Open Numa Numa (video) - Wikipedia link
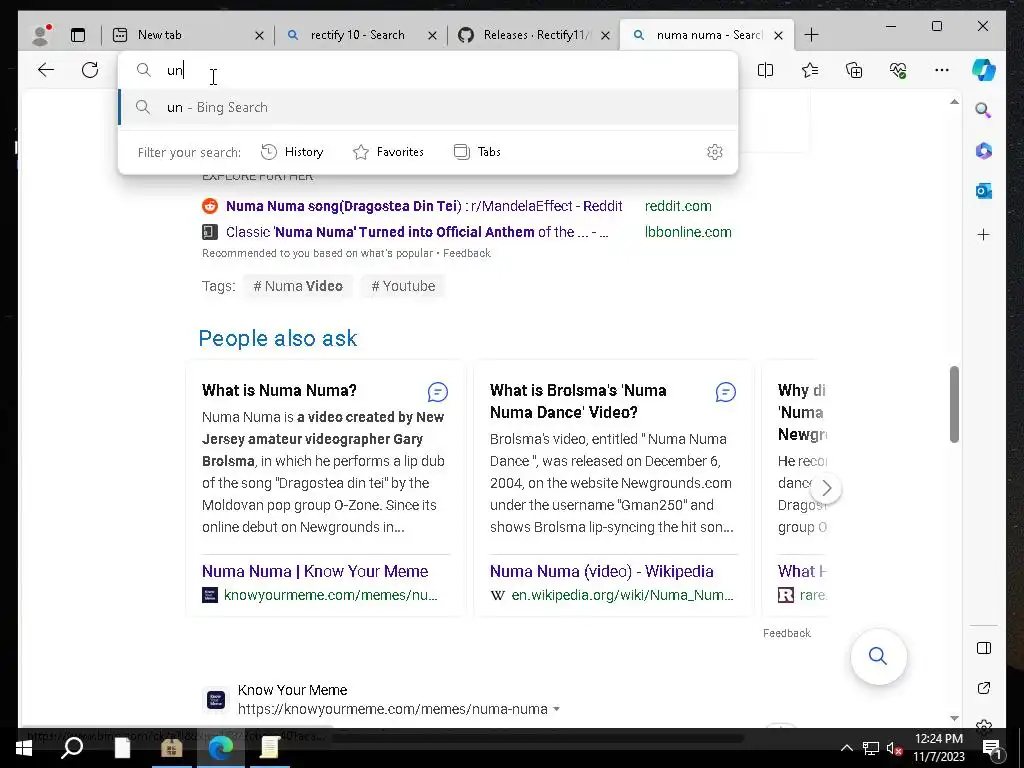The height and width of the screenshot is (768, 1024). (x=601, y=571)
